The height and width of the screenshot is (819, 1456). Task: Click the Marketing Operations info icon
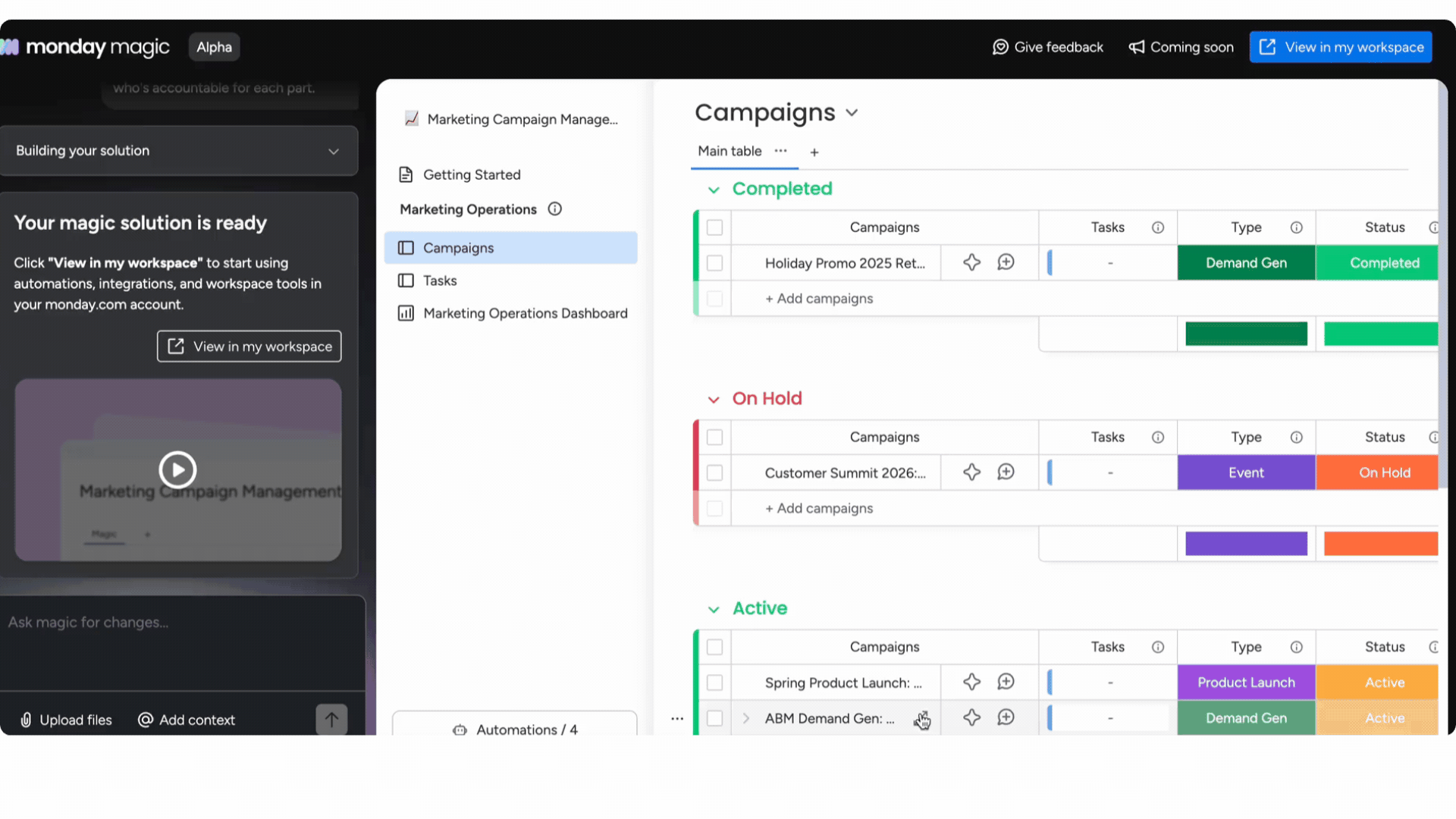click(555, 209)
